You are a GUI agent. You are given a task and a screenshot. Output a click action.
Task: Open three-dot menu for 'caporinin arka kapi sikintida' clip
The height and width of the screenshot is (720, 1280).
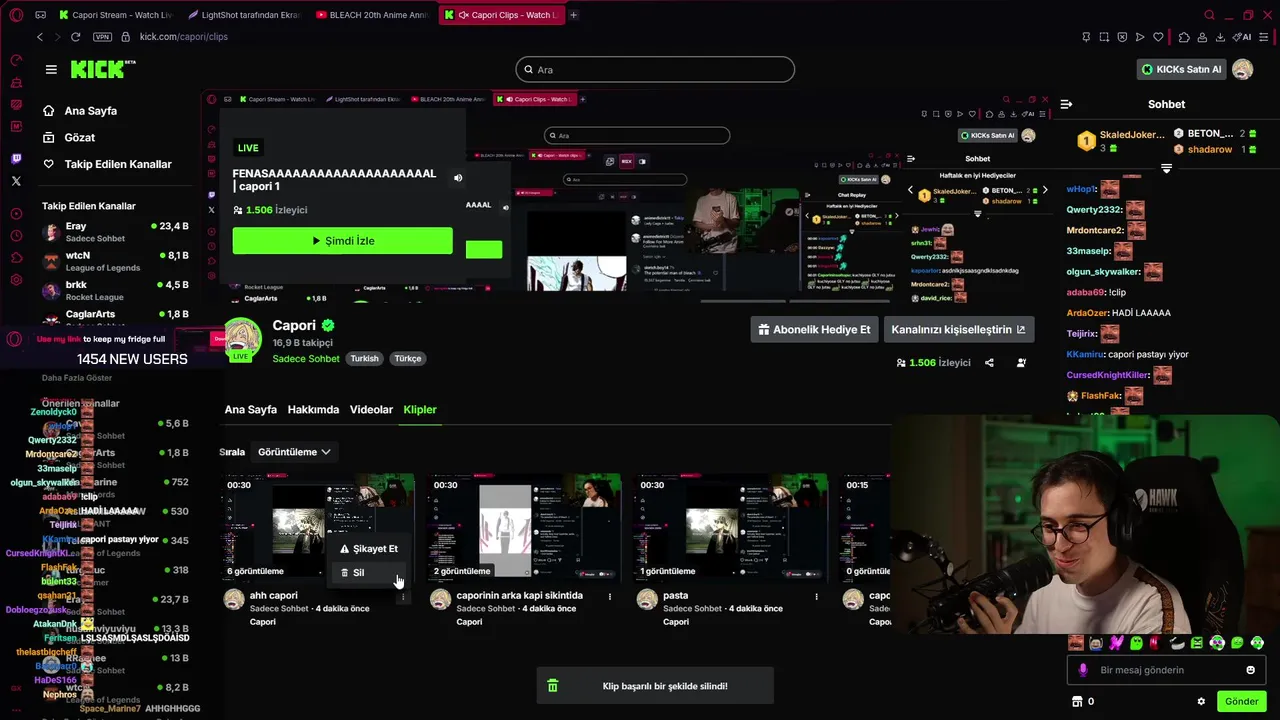(x=610, y=596)
